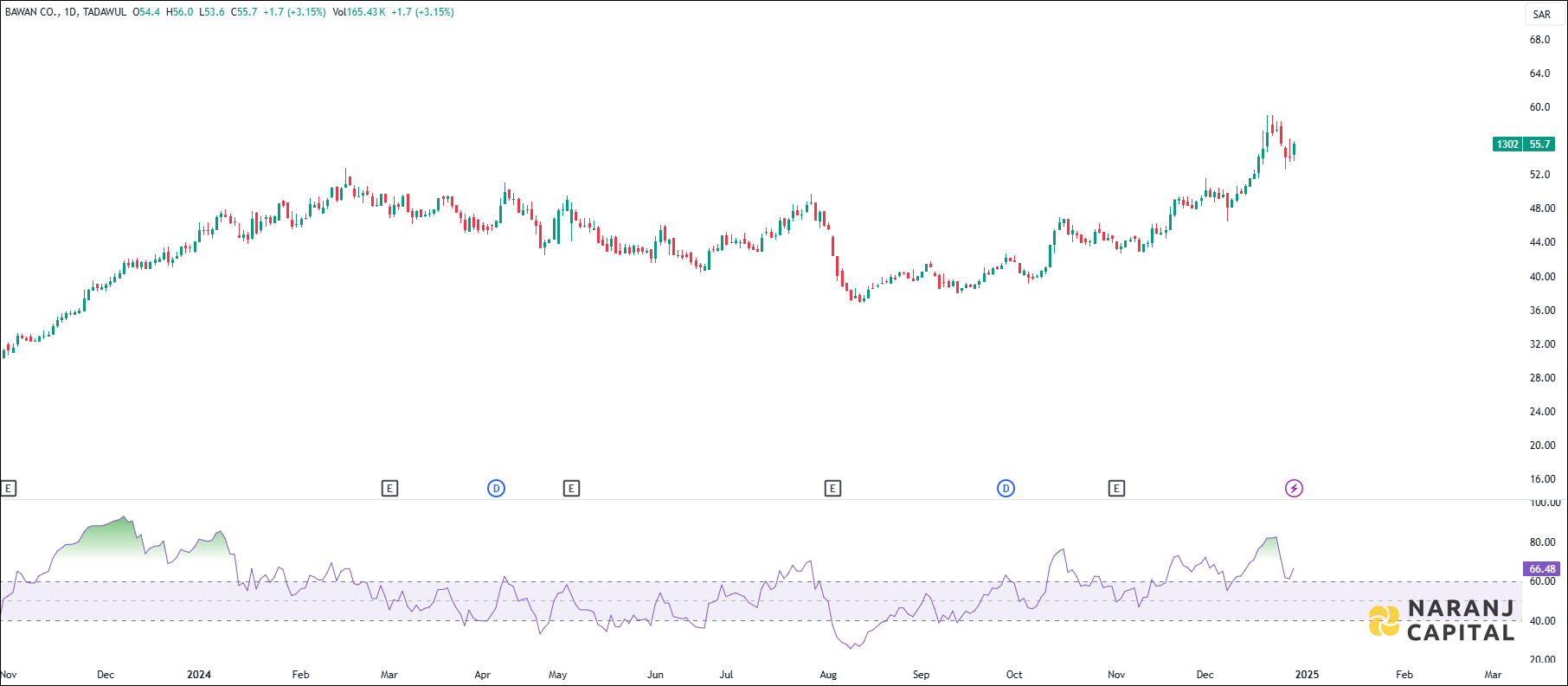Screen dimensions: 1568x686
Task: Click the Jul label on time axis
Action: coord(726,675)
